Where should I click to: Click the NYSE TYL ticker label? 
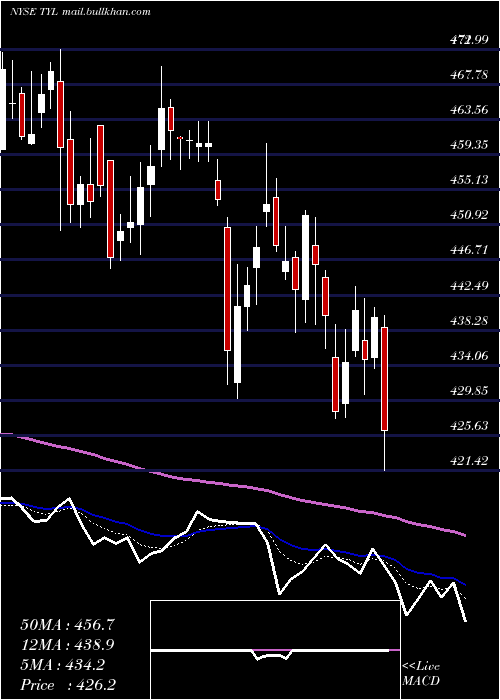coord(33,12)
